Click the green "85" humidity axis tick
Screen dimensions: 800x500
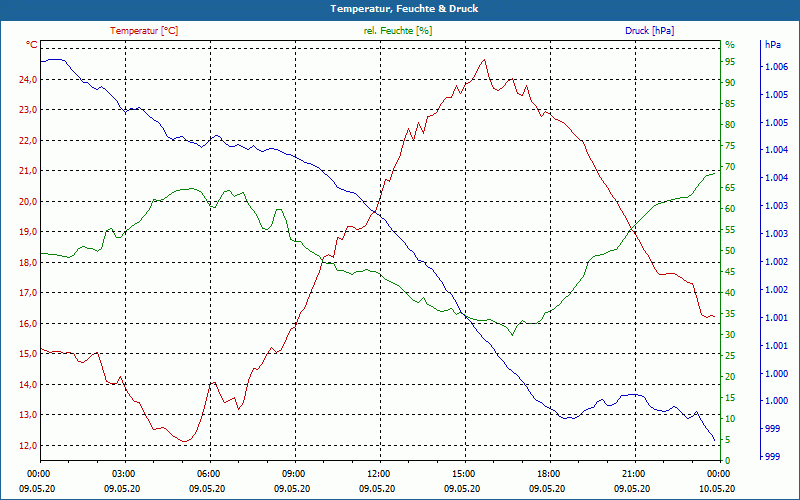click(730, 104)
